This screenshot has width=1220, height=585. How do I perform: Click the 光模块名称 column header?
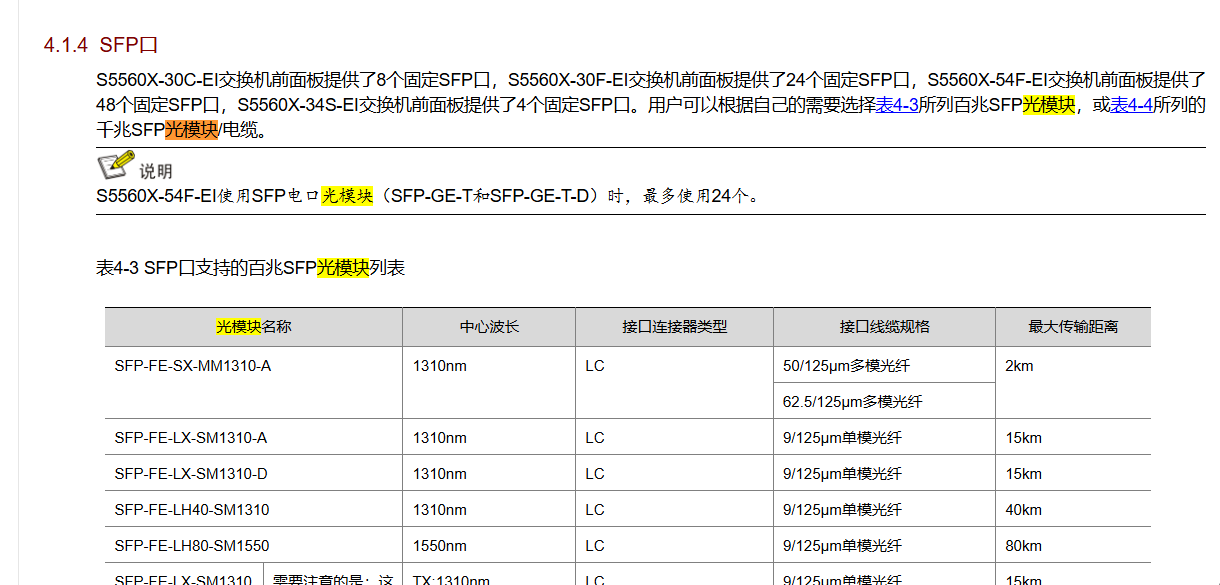click(254, 327)
